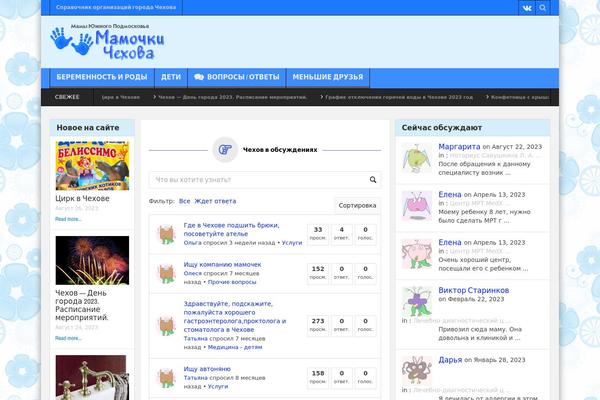This screenshot has width=600, height=400.
Task: Open question Ищу автоняню
Action: click(x=207, y=369)
